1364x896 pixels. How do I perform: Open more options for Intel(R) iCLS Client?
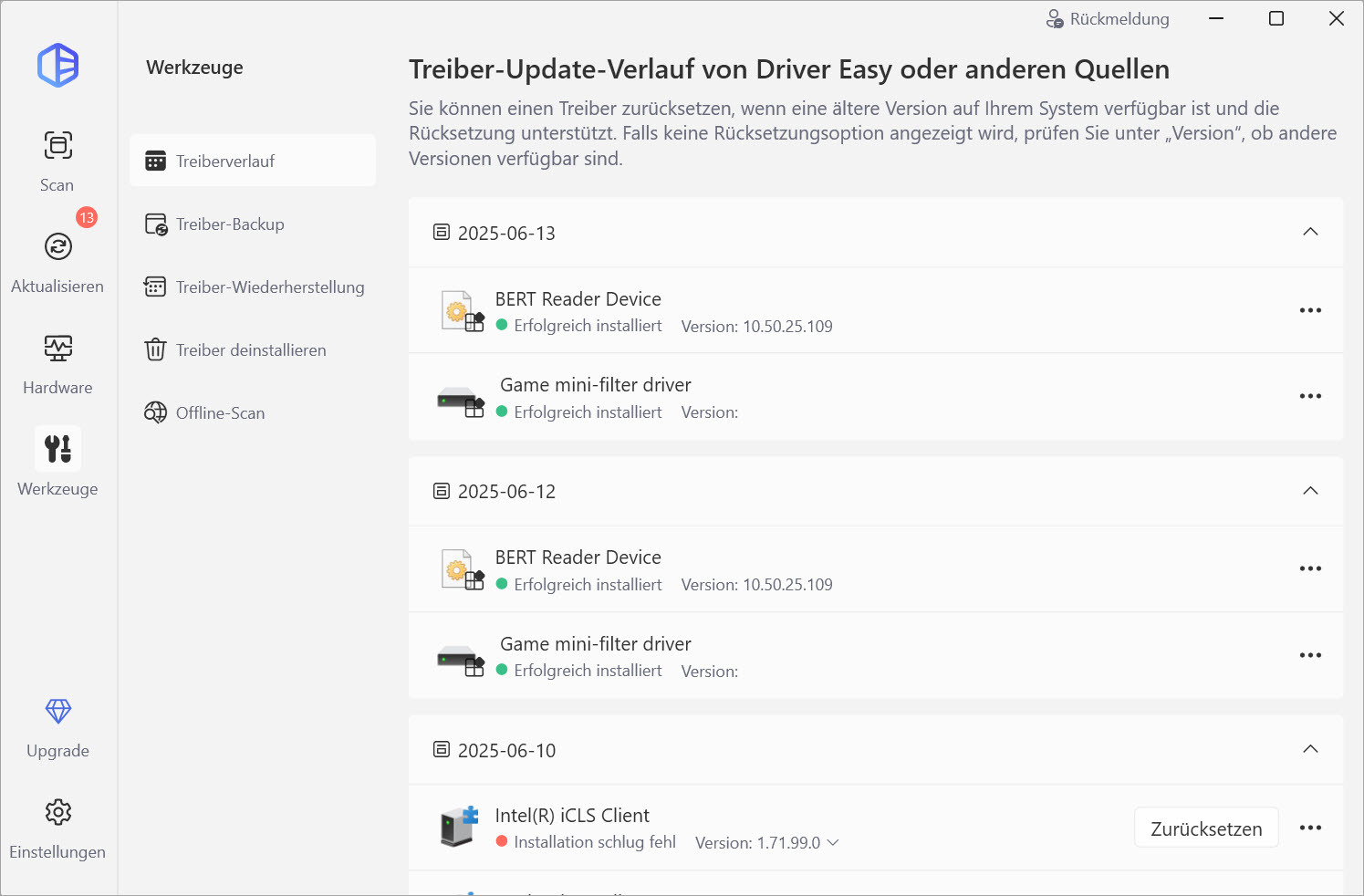[1310, 828]
